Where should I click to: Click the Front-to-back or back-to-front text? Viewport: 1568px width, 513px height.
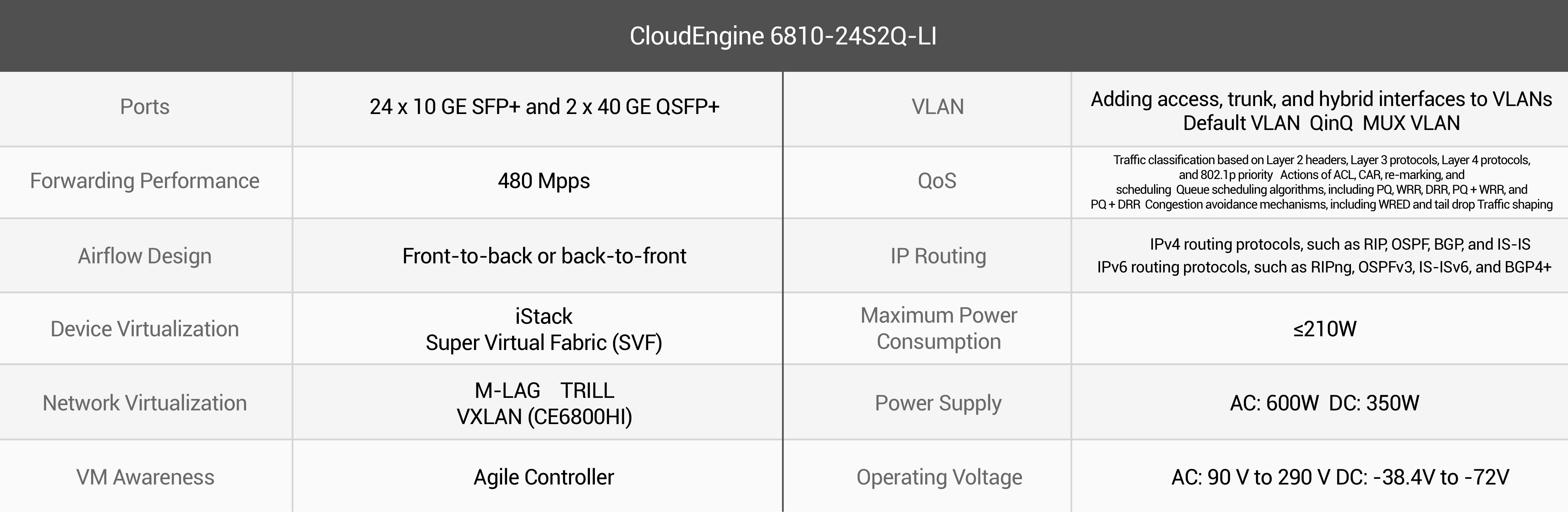[x=544, y=256]
